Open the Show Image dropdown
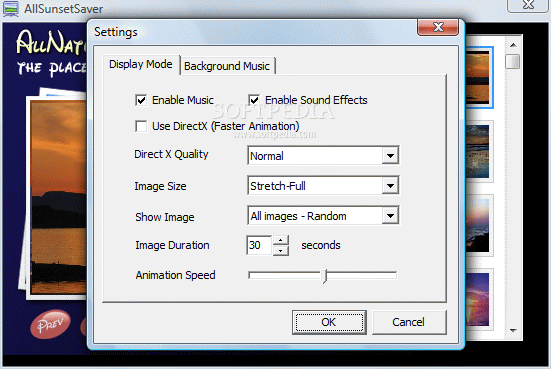 click(x=390, y=215)
